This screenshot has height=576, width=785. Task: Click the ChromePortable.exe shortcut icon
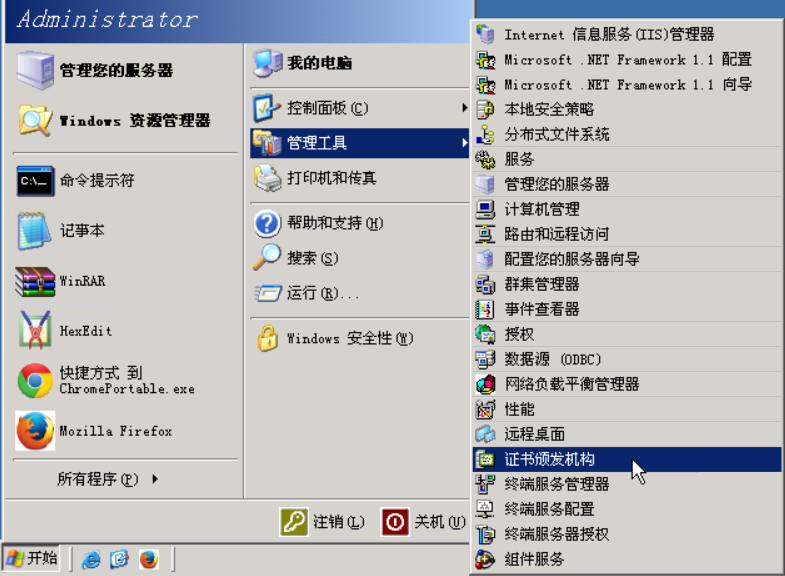(x=35, y=381)
